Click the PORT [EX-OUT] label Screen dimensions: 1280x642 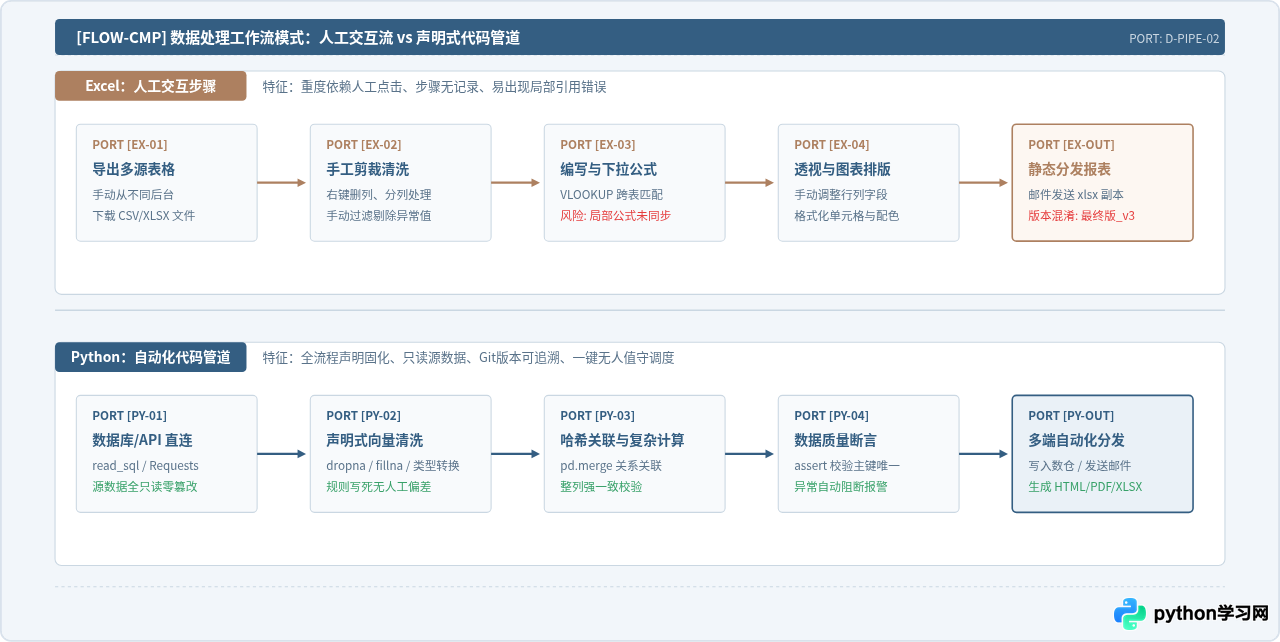[1071, 145]
